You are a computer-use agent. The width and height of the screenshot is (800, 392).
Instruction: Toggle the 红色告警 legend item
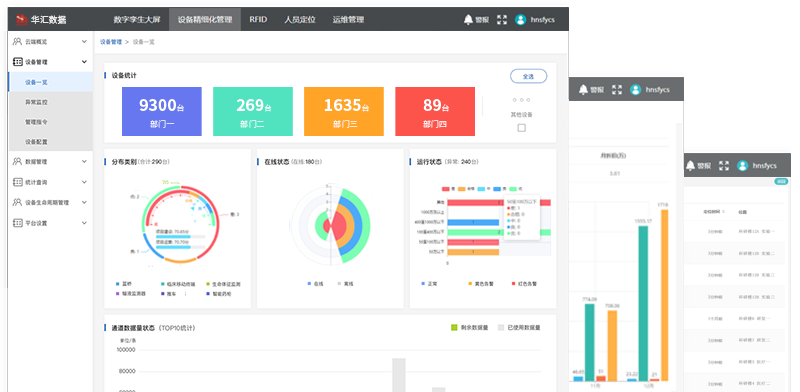point(524,283)
